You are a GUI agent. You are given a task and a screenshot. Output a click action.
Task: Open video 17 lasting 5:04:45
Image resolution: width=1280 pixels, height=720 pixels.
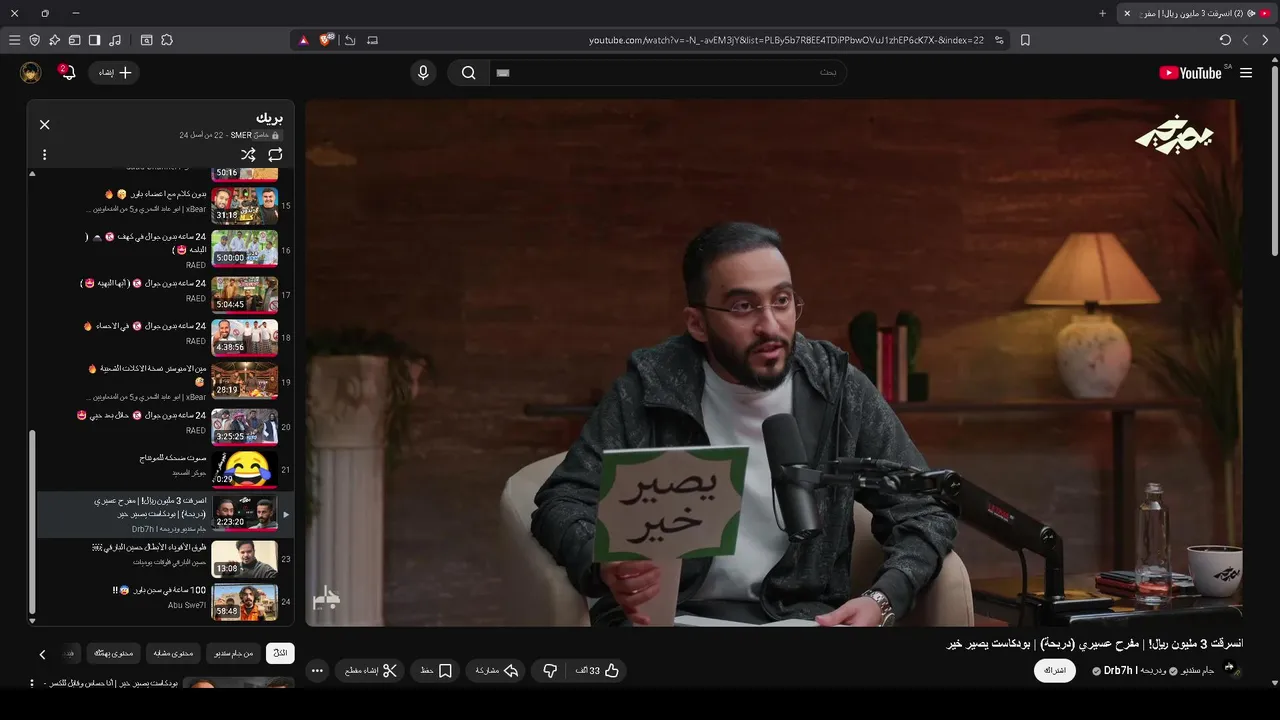coord(244,294)
